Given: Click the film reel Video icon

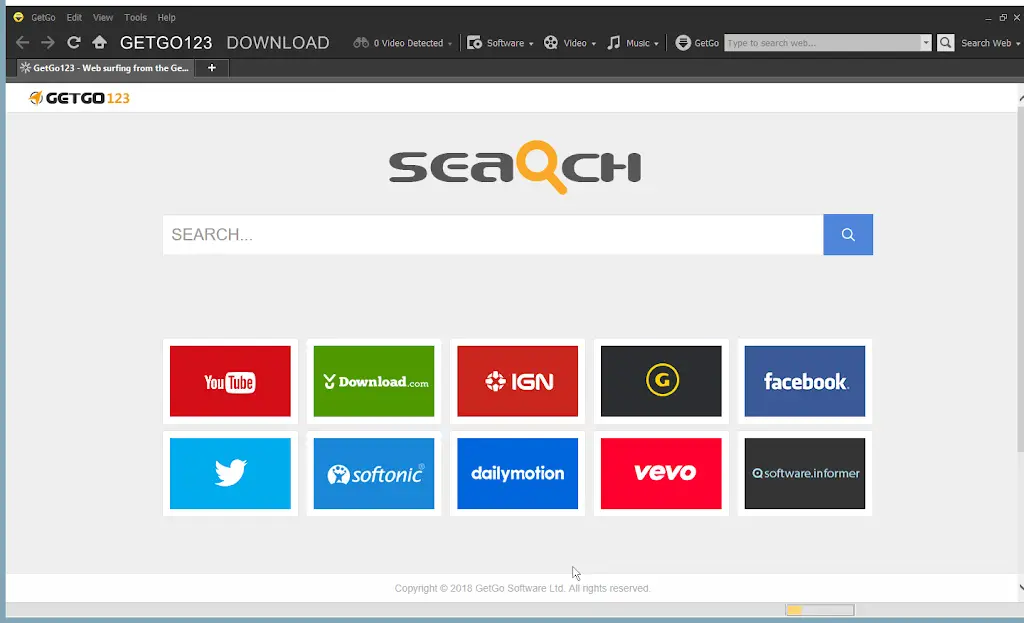Looking at the screenshot, I should pyautogui.click(x=551, y=43).
